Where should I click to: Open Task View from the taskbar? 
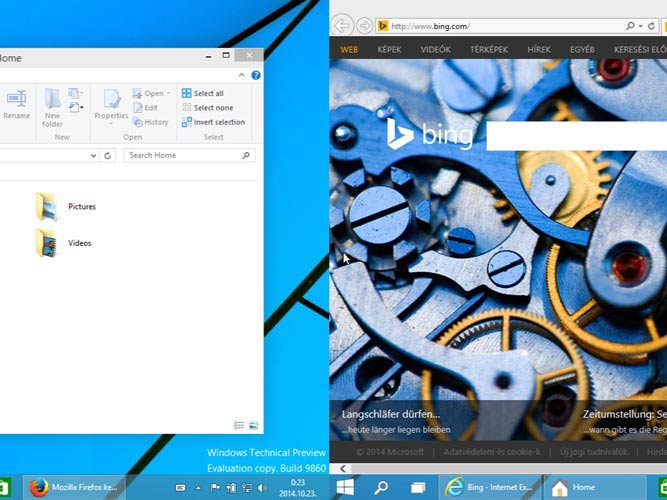point(418,488)
